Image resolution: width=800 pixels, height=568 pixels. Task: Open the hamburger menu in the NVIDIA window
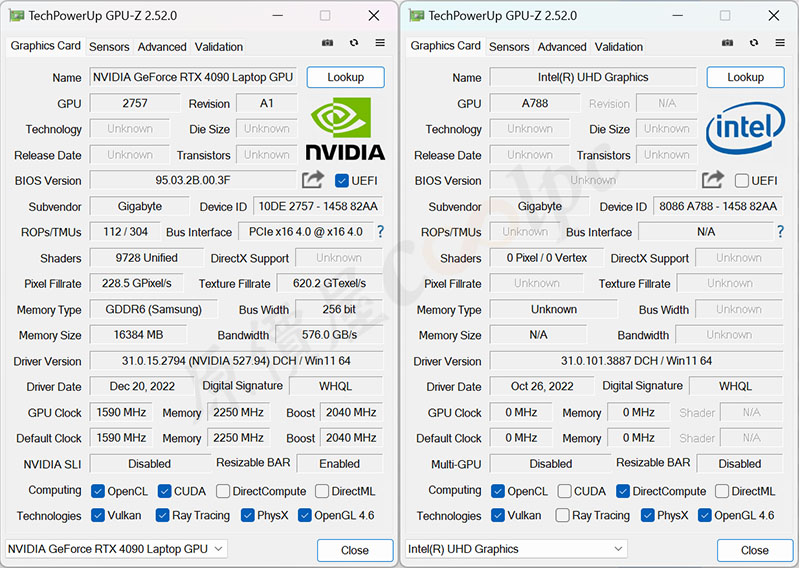[380, 43]
